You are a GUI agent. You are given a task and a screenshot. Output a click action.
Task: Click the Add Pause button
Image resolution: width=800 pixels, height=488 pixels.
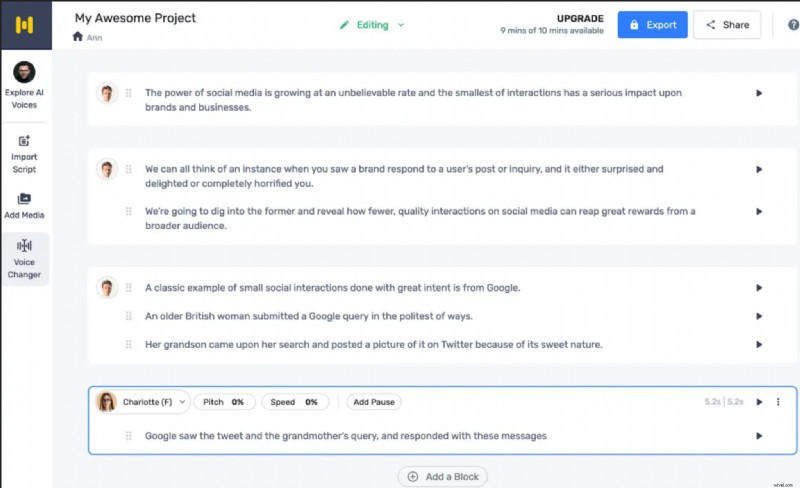tap(374, 402)
